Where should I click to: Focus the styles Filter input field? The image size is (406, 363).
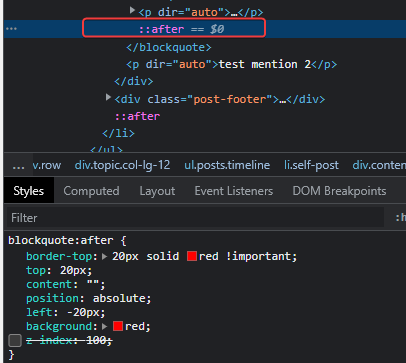click(195, 218)
